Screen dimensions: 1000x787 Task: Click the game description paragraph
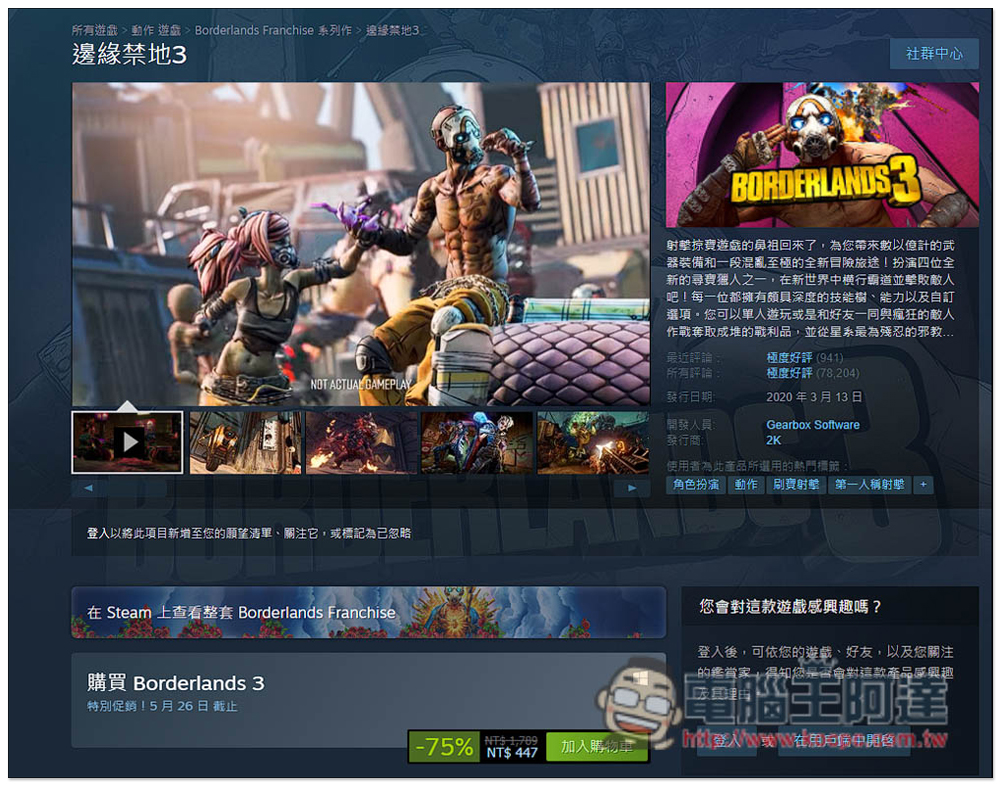(810, 288)
